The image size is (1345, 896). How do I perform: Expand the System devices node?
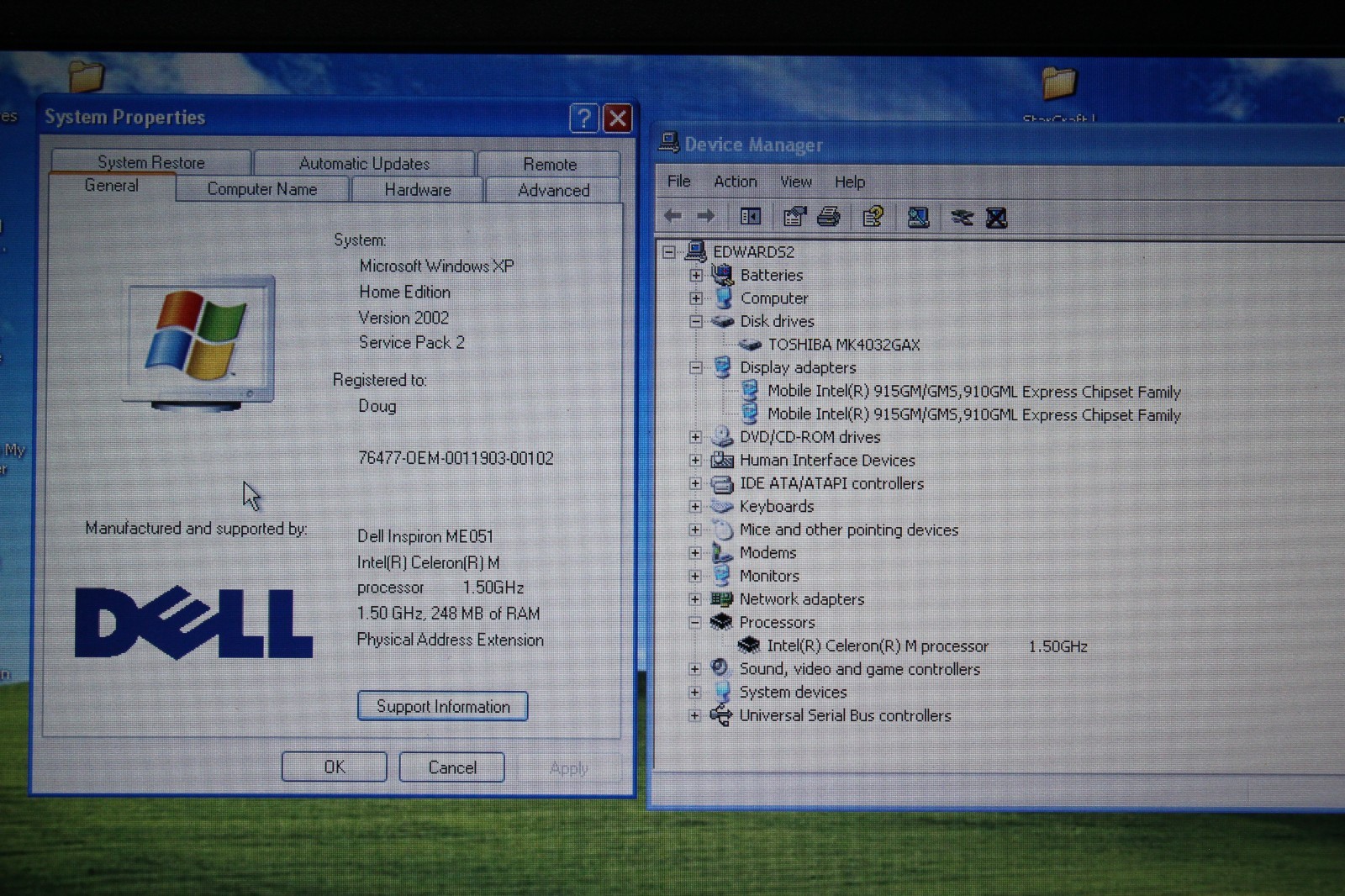[x=694, y=693]
